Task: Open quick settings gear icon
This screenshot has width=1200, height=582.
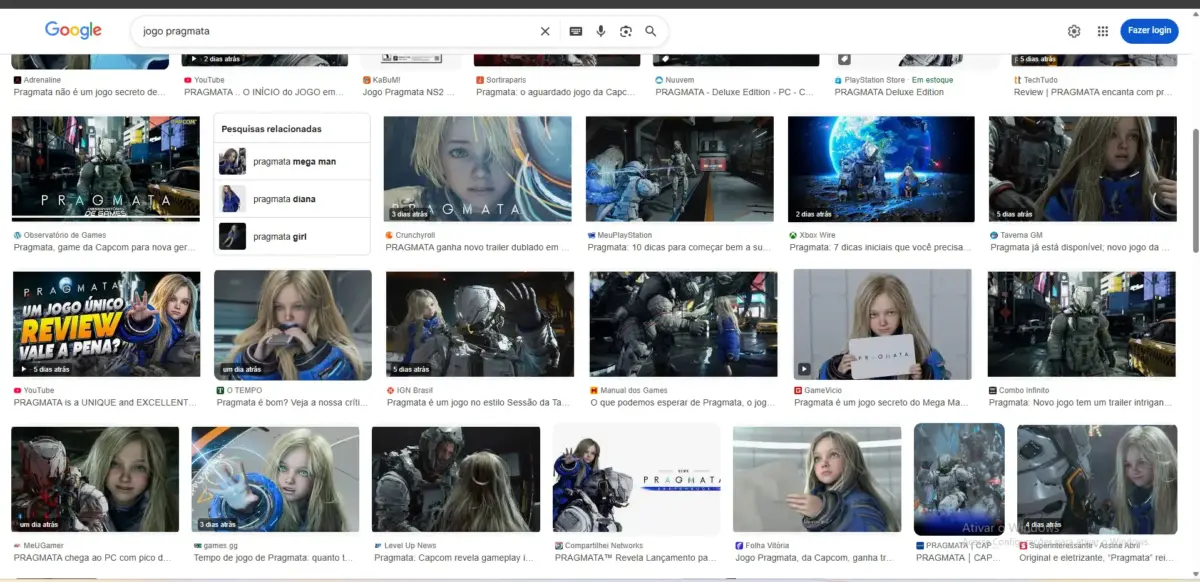Action: click(x=1074, y=31)
